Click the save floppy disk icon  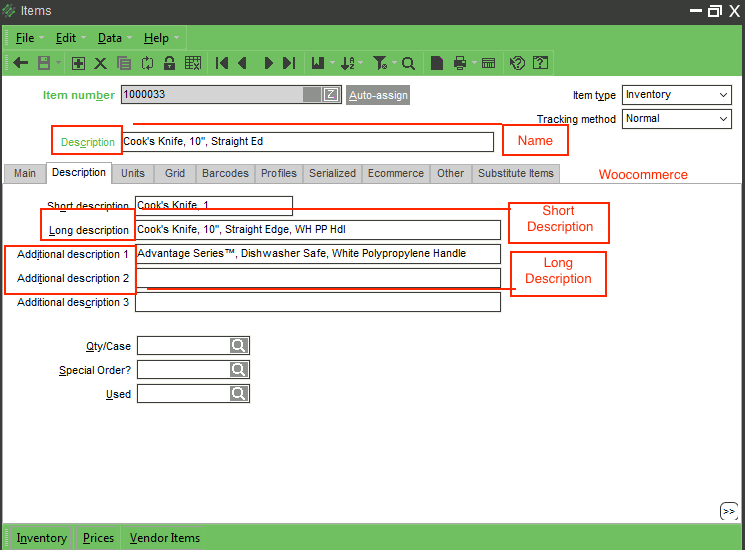point(44,63)
